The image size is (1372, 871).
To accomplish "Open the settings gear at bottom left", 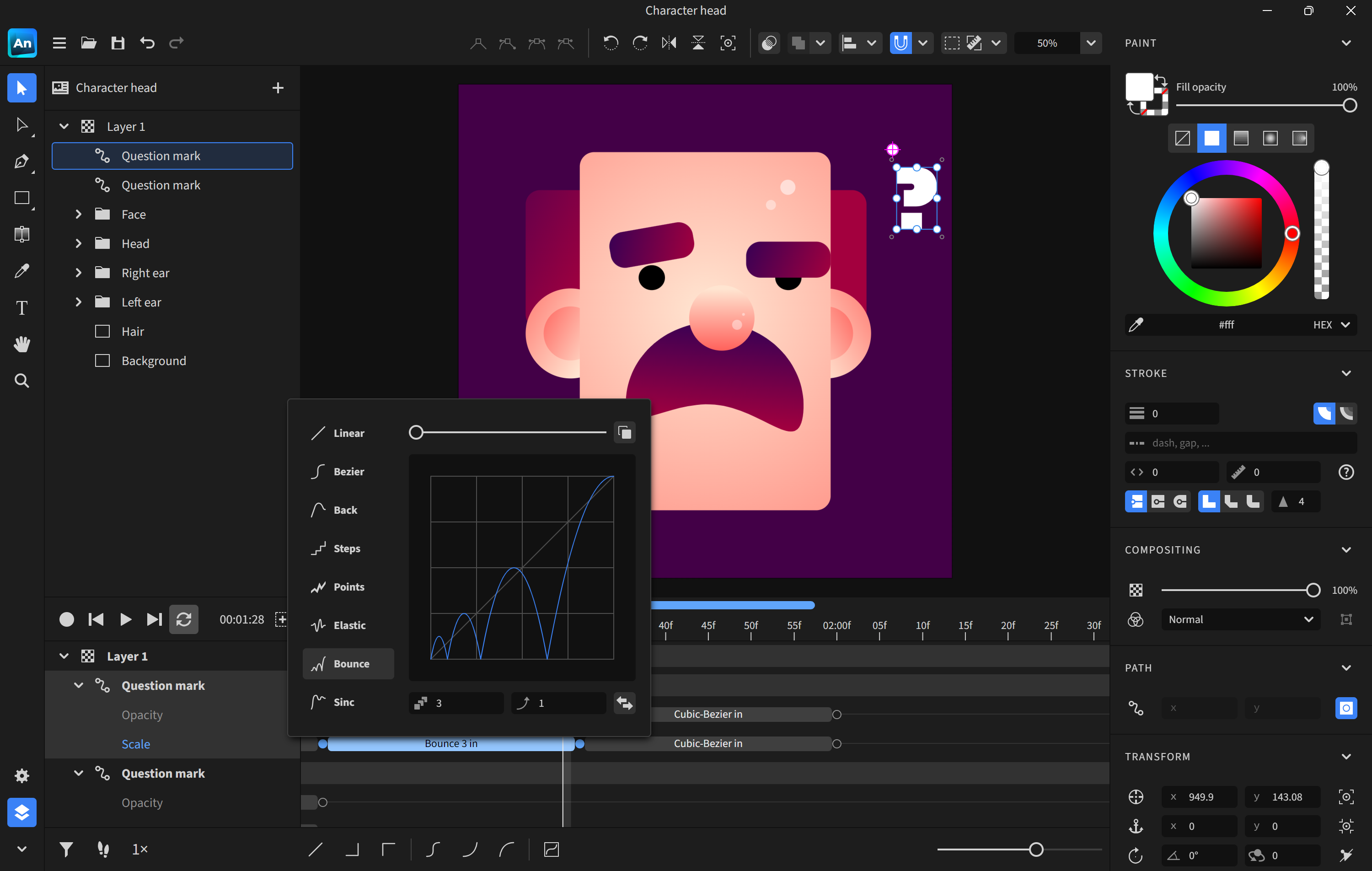I will (x=21, y=776).
